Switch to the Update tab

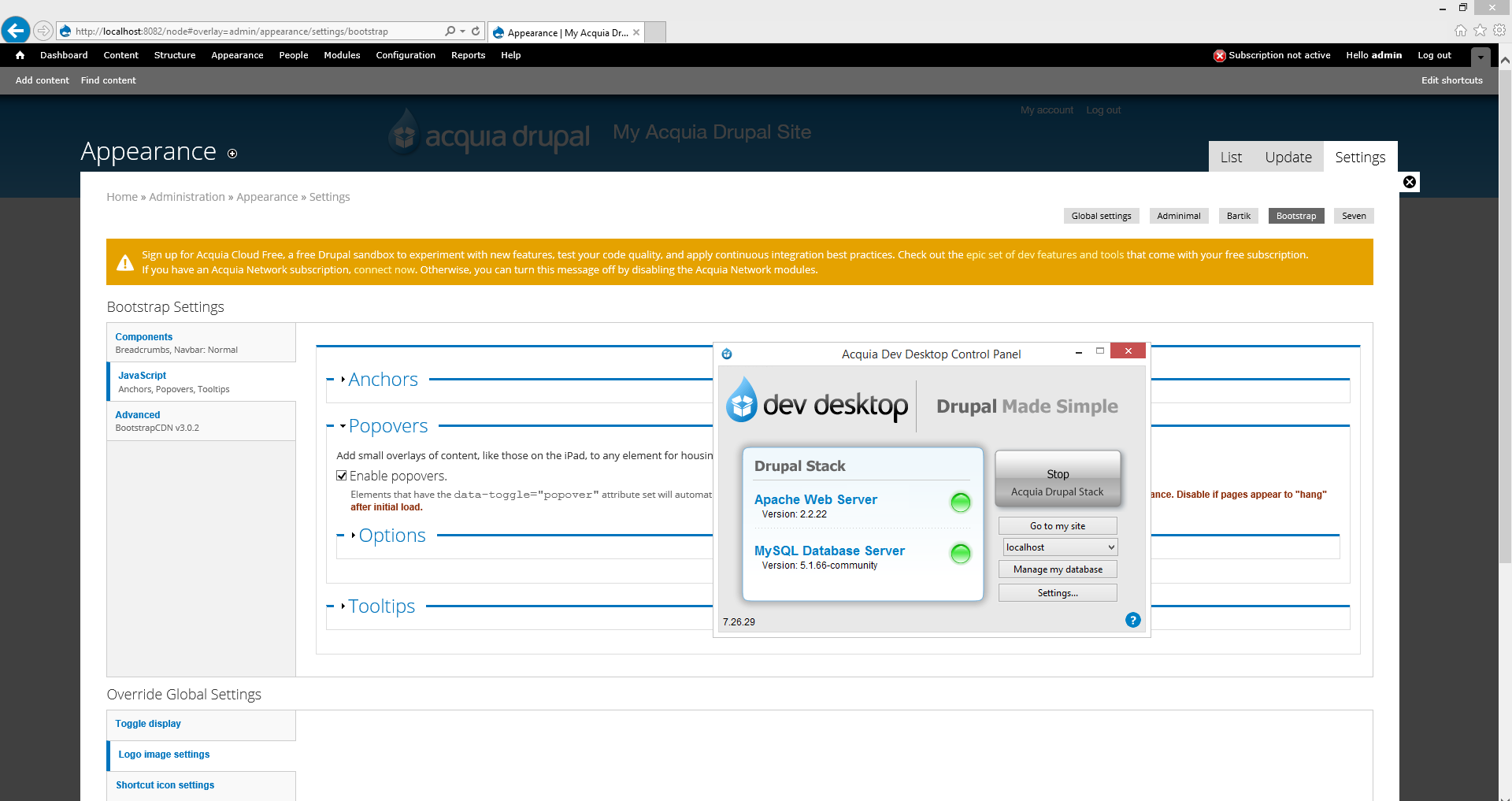pos(1288,158)
